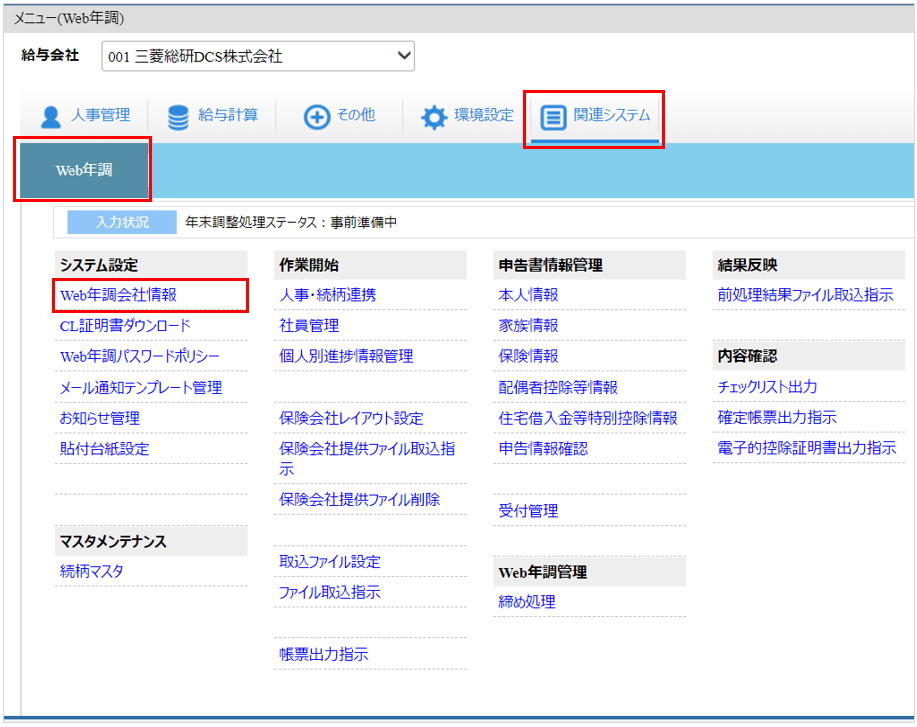Image resolution: width=917 pixels, height=727 pixels.
Task: Click the マスタメンテナンス section header
Action: click(x=151, y=542)
